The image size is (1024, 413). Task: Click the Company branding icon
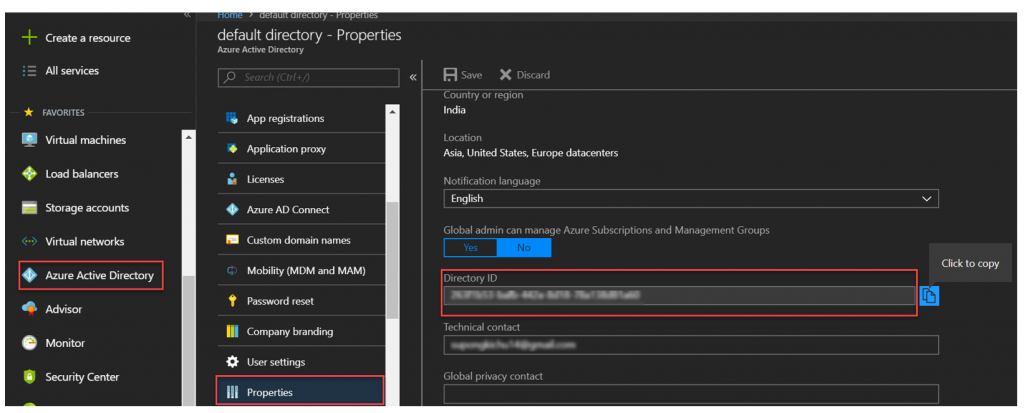coord(232,331)
